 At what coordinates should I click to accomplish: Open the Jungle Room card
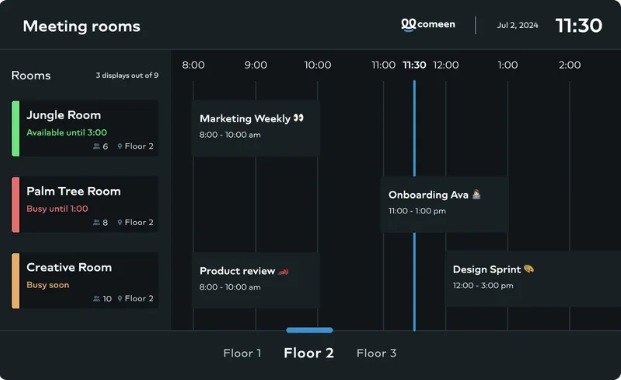[85, 128]
